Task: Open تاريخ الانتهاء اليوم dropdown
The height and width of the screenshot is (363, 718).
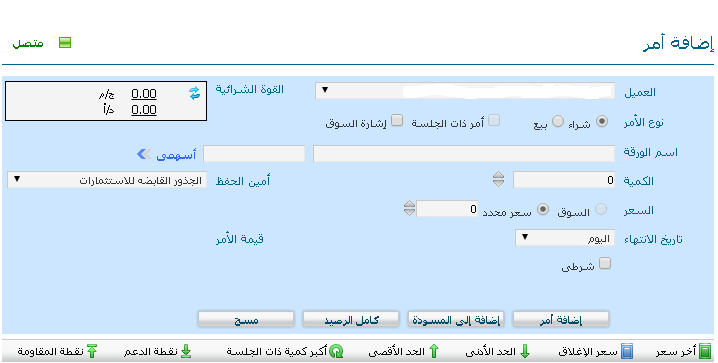Action: [x=565, y=238]
